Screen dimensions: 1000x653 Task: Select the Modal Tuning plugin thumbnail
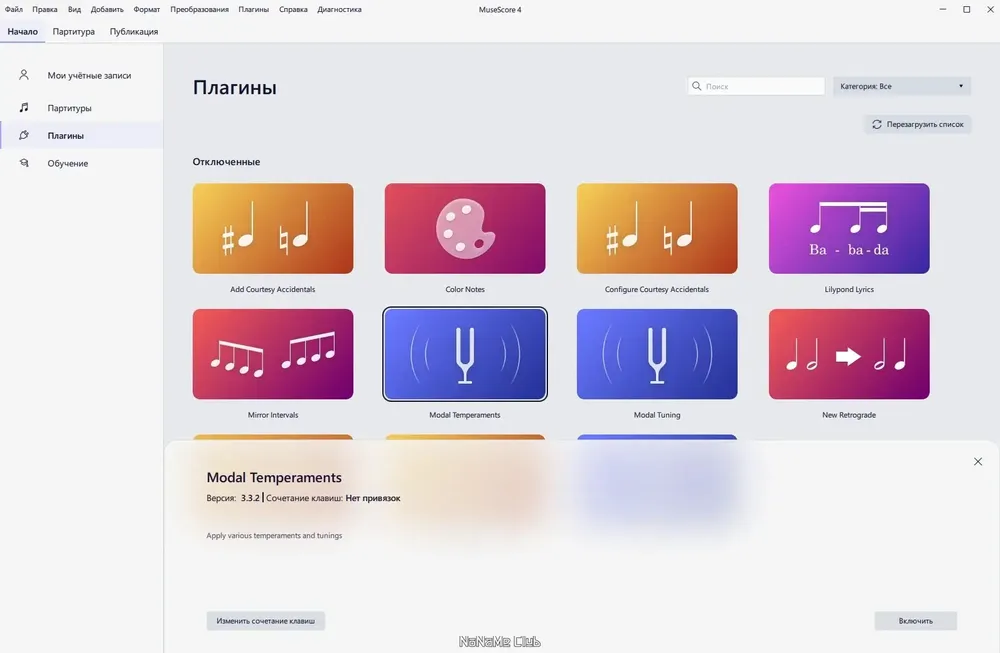click(657, 354)
